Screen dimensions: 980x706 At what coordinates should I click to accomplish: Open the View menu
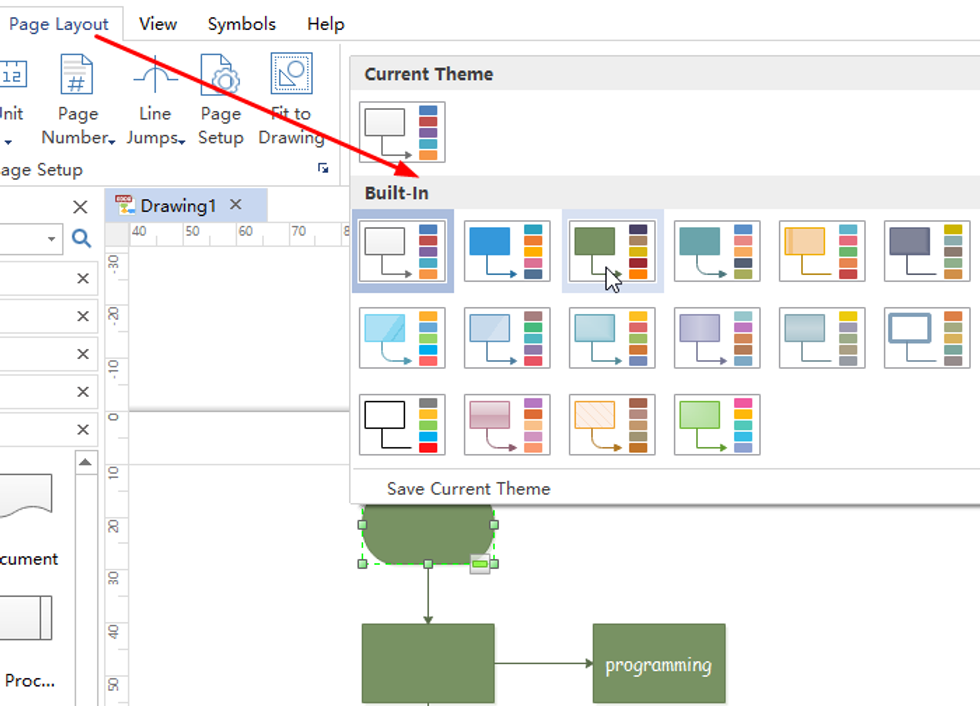click(x=157, y=23)
